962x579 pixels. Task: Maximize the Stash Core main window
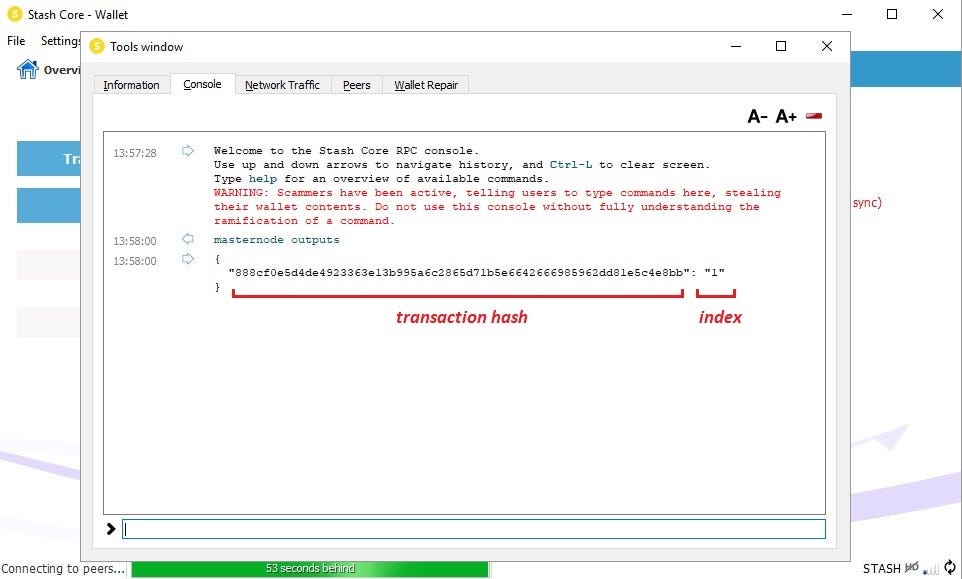coord(892,14)
